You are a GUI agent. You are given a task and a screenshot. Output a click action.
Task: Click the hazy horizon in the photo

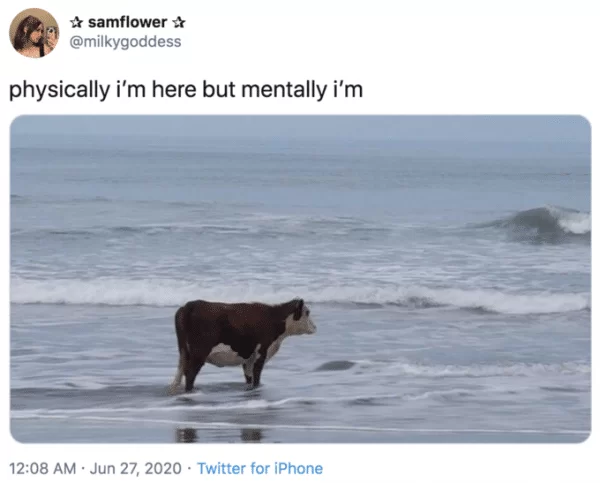(x=300, y=140)
